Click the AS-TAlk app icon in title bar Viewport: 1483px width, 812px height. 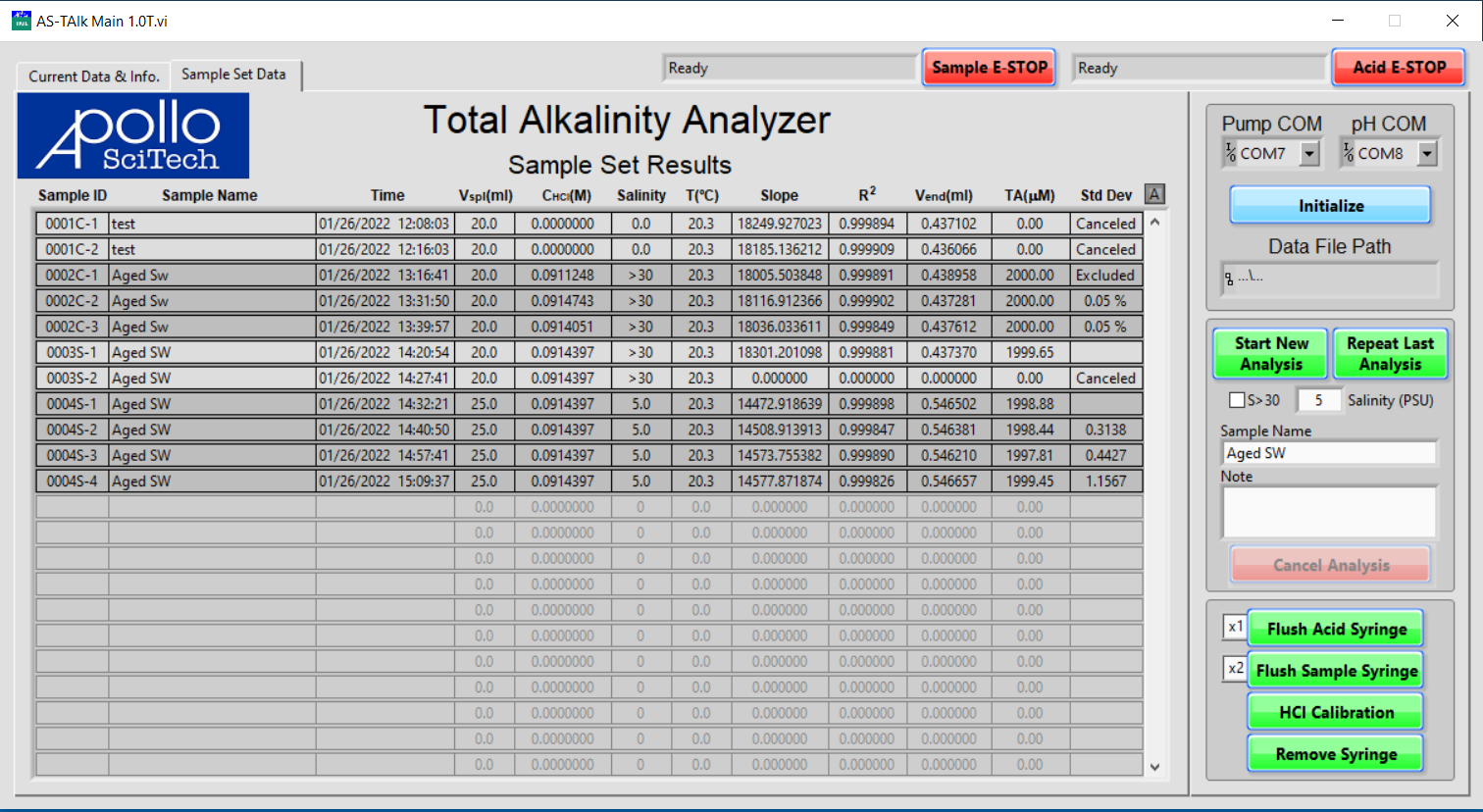pyautogui.click(x=21, y=21)
